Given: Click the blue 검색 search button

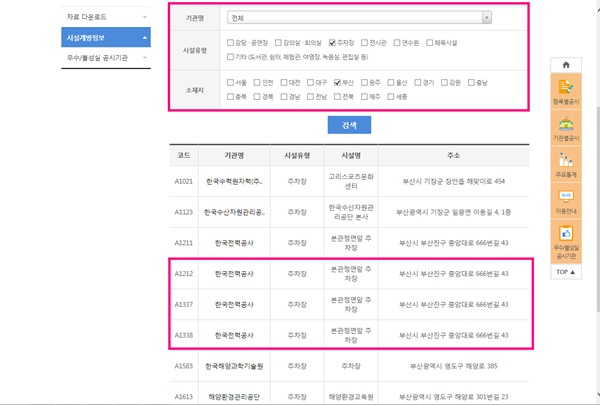Looking at the screenshot, I should click(x=349, y=125).
